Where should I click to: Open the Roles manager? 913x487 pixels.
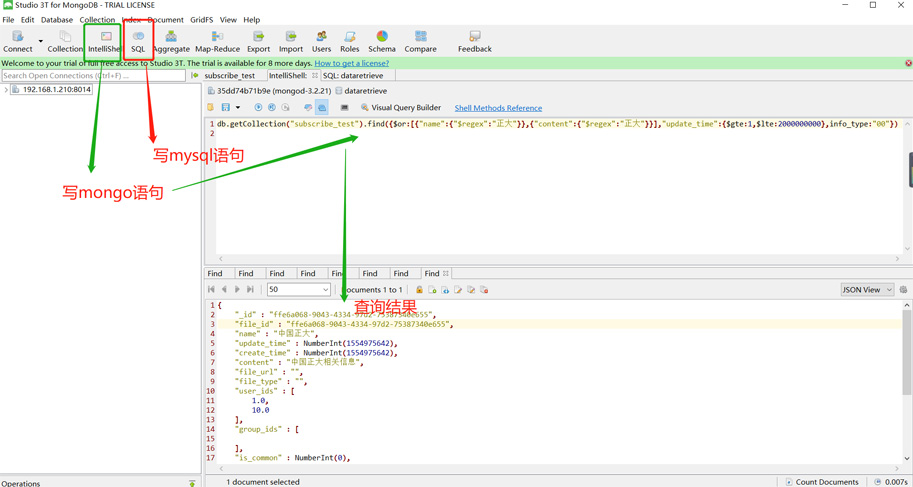(349, 41)
